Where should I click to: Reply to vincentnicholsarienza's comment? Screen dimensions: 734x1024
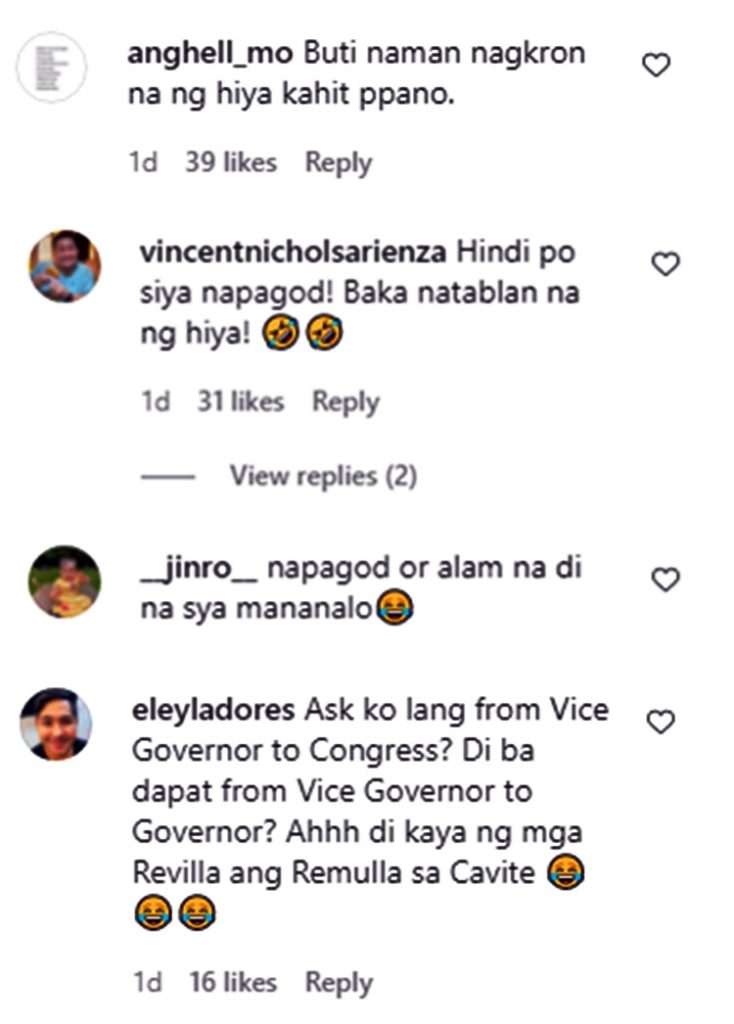coord(345,402)
